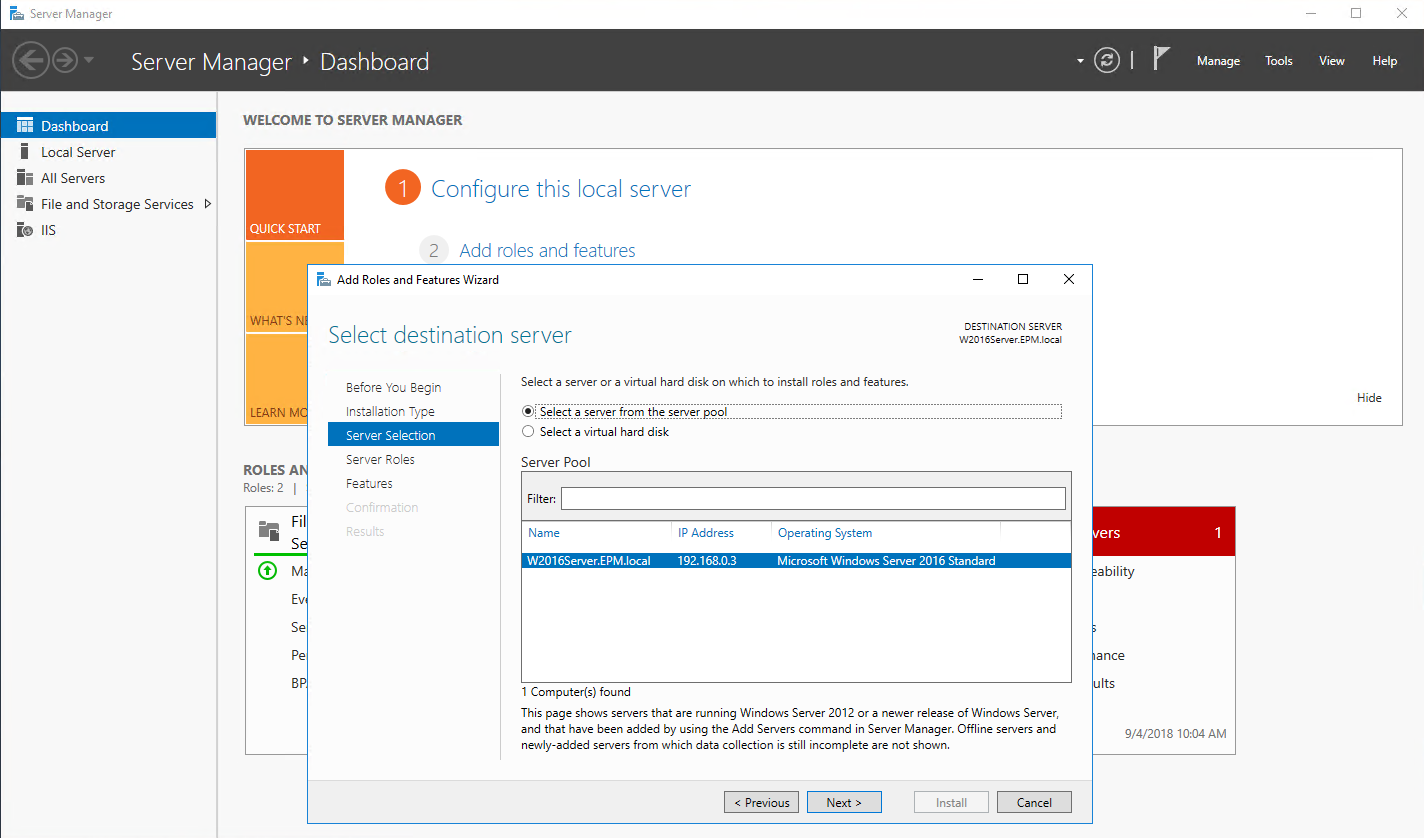Viewport: 1424px width, 838px height.
Task: Select the Server Selection wizard step
Action: pyautogui.click(x=413, y=435)
